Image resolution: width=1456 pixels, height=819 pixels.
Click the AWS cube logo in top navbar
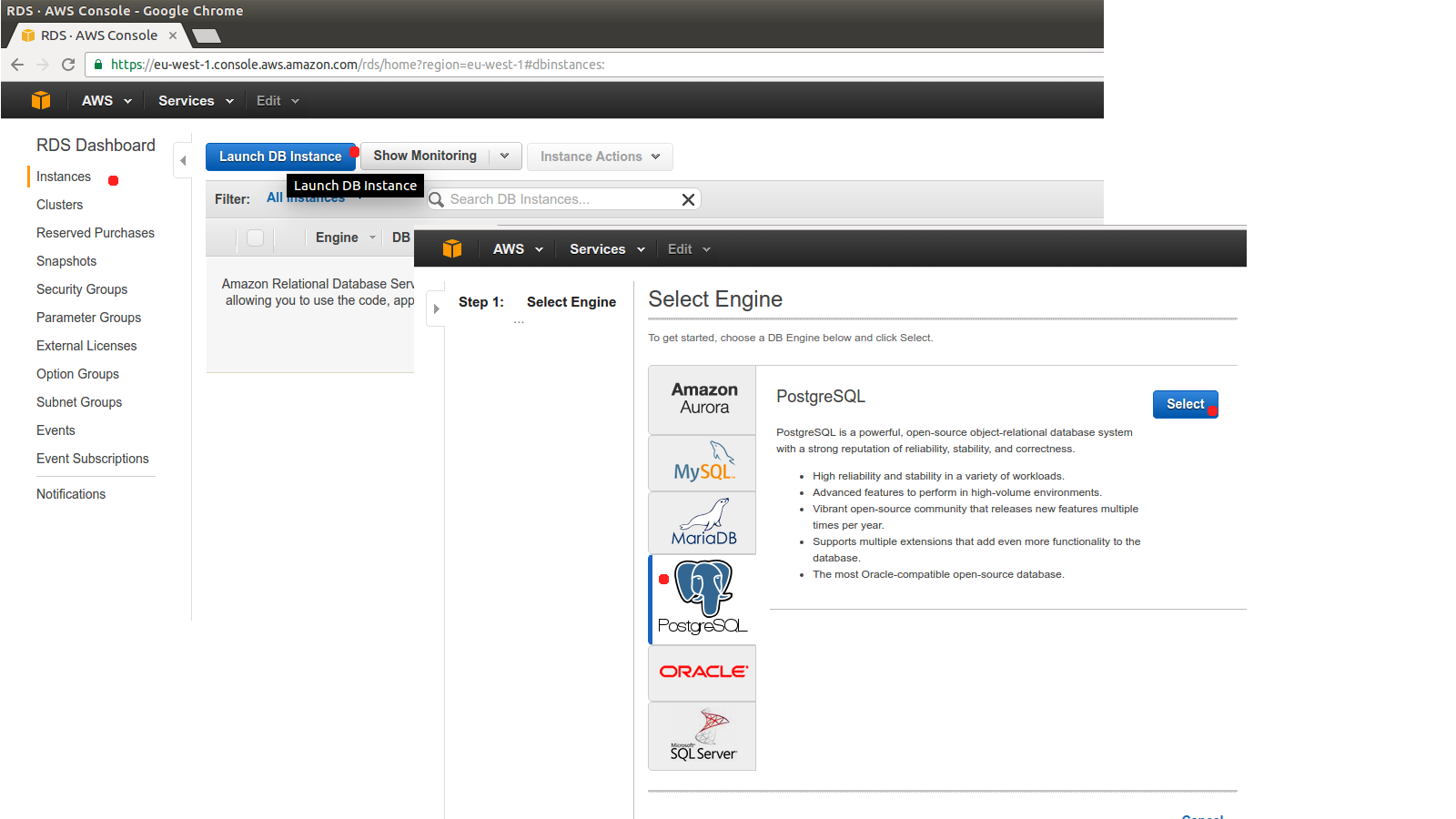coord(41,100)
